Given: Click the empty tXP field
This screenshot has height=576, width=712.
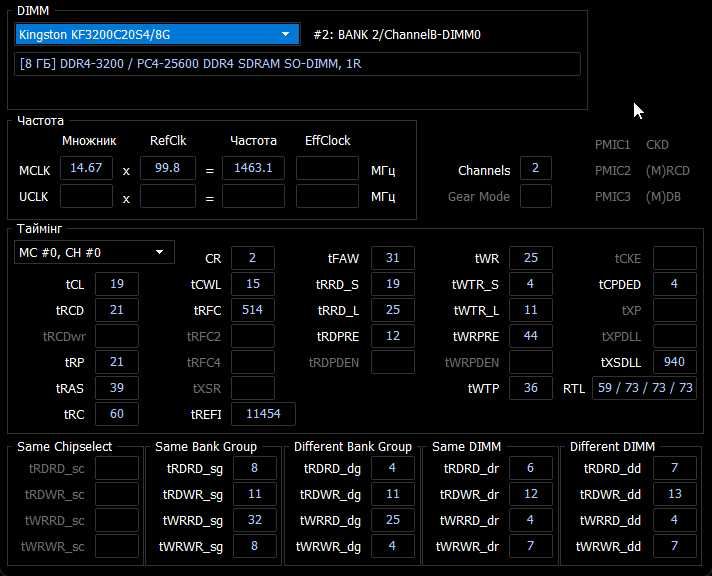Looking at the screenshot, I should (675, 310).
